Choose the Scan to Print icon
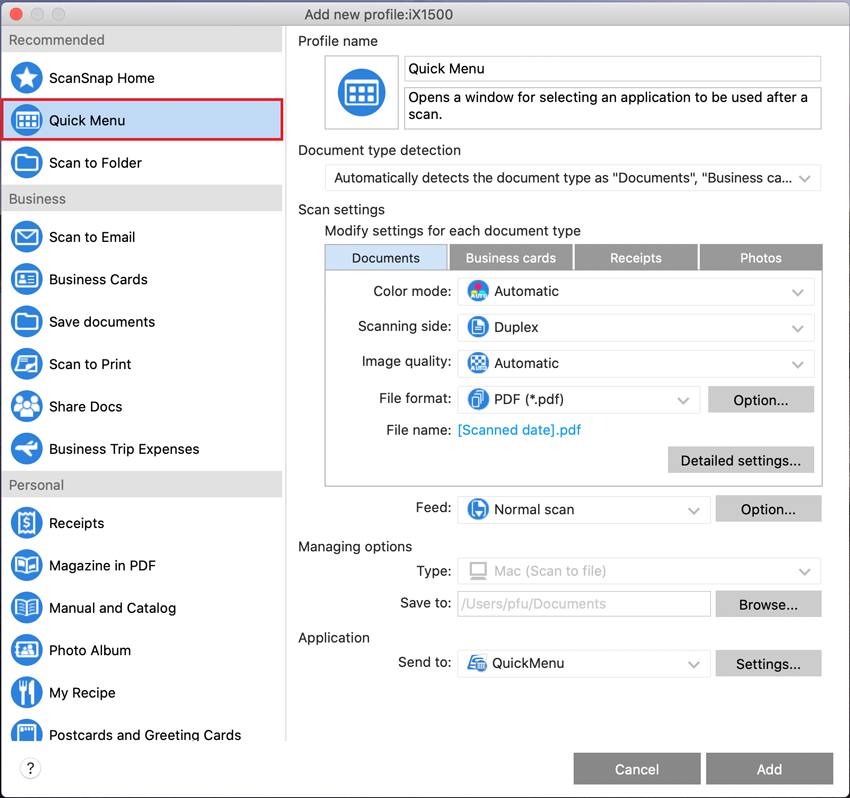Viewport: 850px width, 798px height. (27, 364)
